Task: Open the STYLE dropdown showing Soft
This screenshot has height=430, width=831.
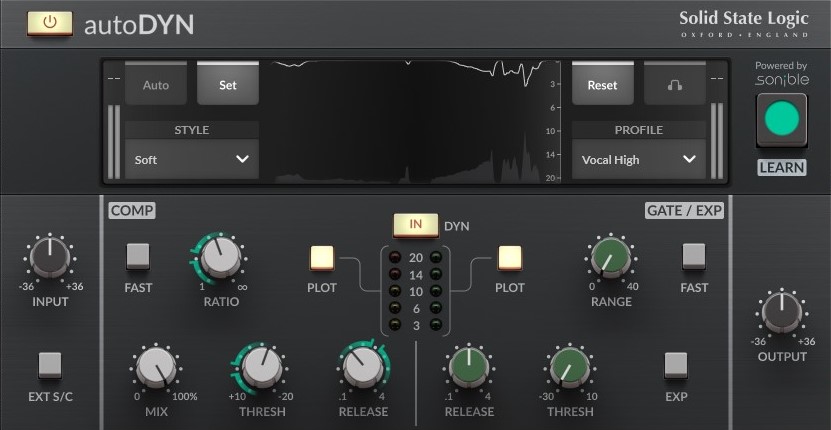Action: point(192,159)
